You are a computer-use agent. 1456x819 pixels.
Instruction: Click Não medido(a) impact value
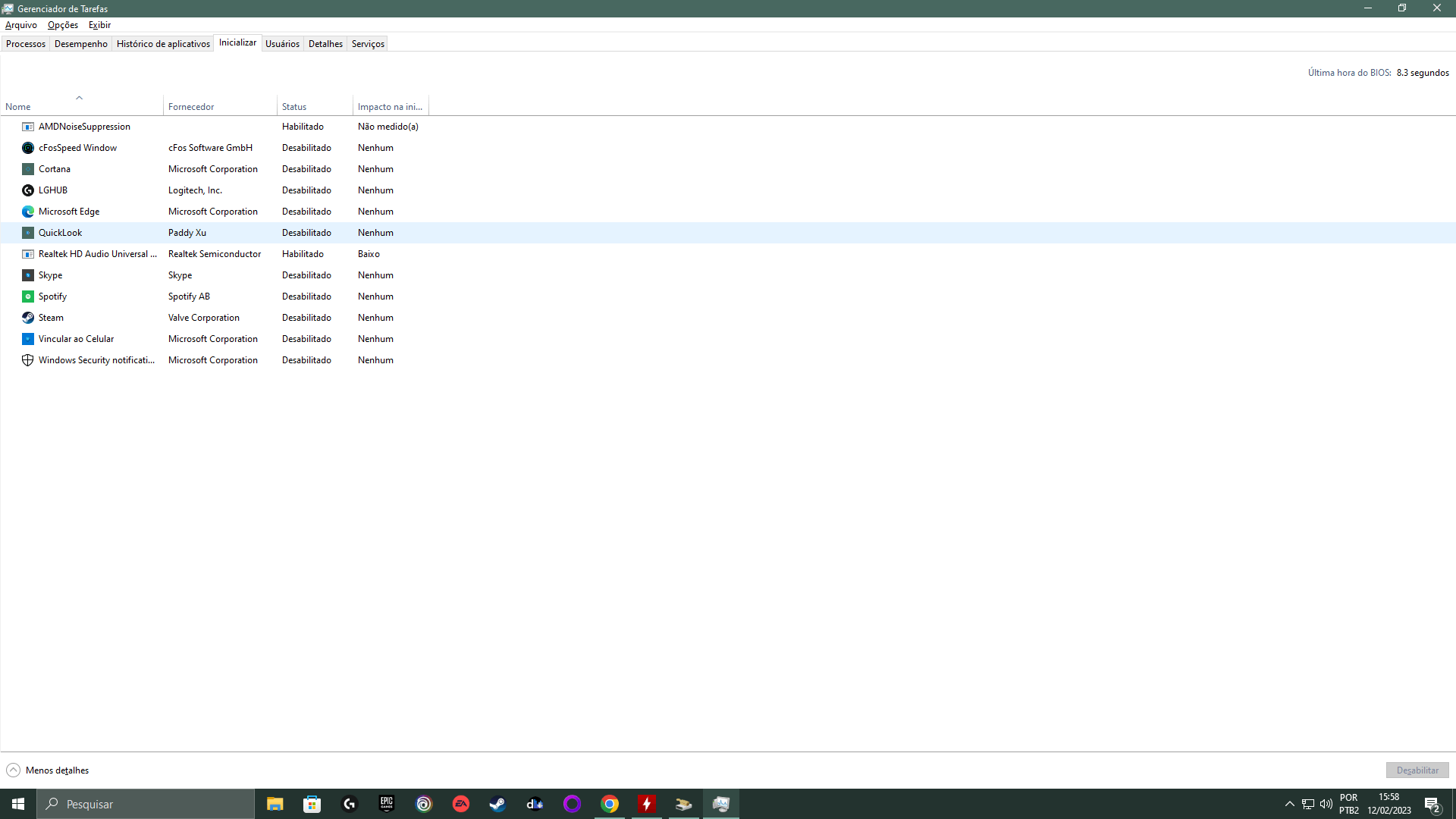click(x=388, y=127)
